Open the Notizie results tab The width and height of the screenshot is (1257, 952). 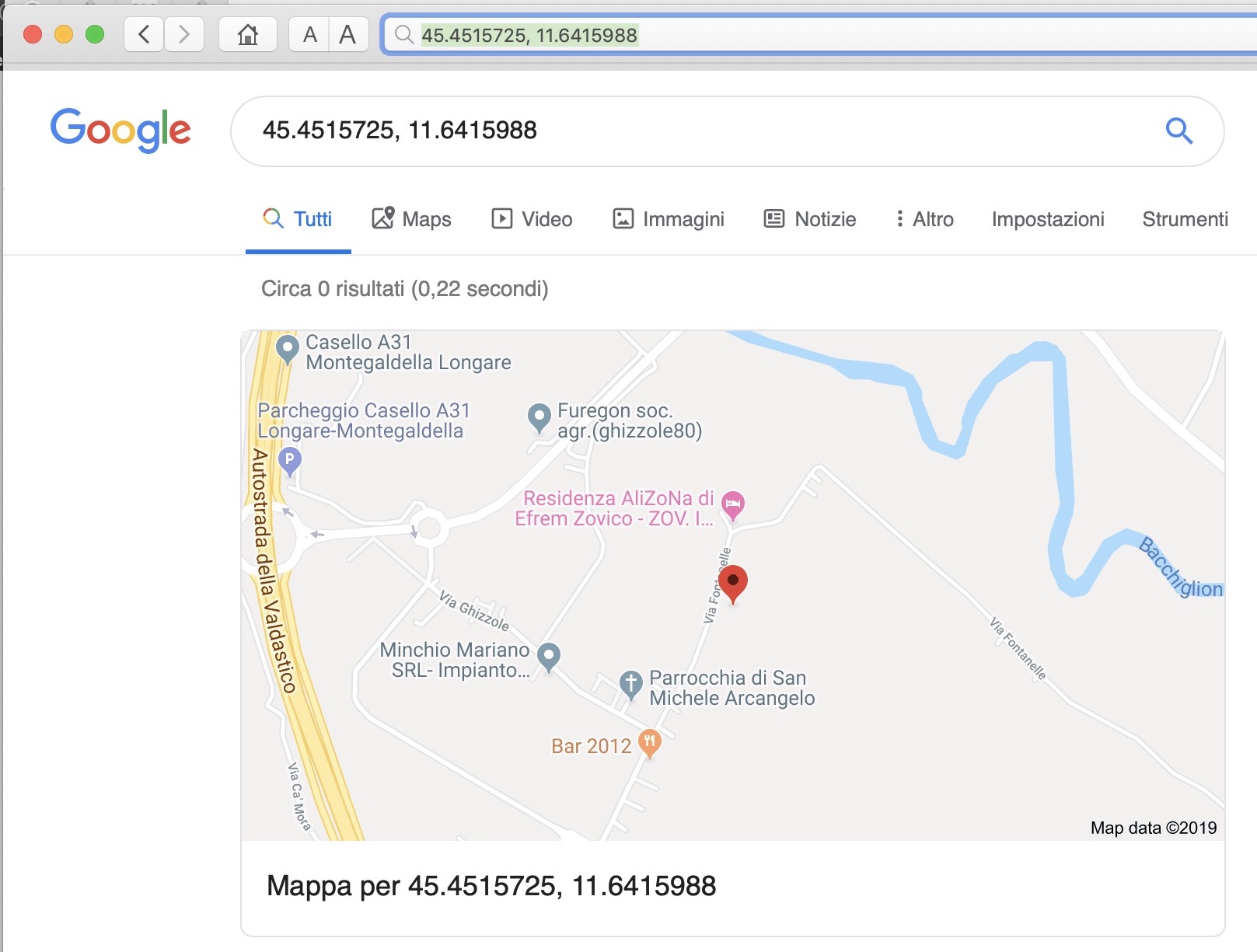tap(810, 219)
